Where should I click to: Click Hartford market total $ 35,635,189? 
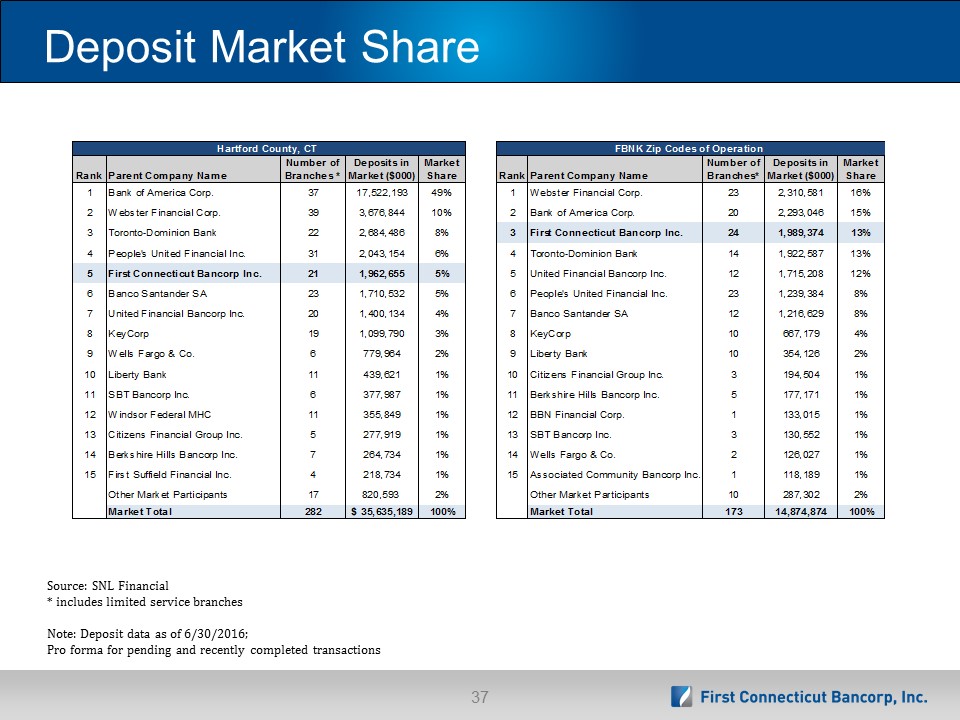pyautogui.click(x=381, y=511)
